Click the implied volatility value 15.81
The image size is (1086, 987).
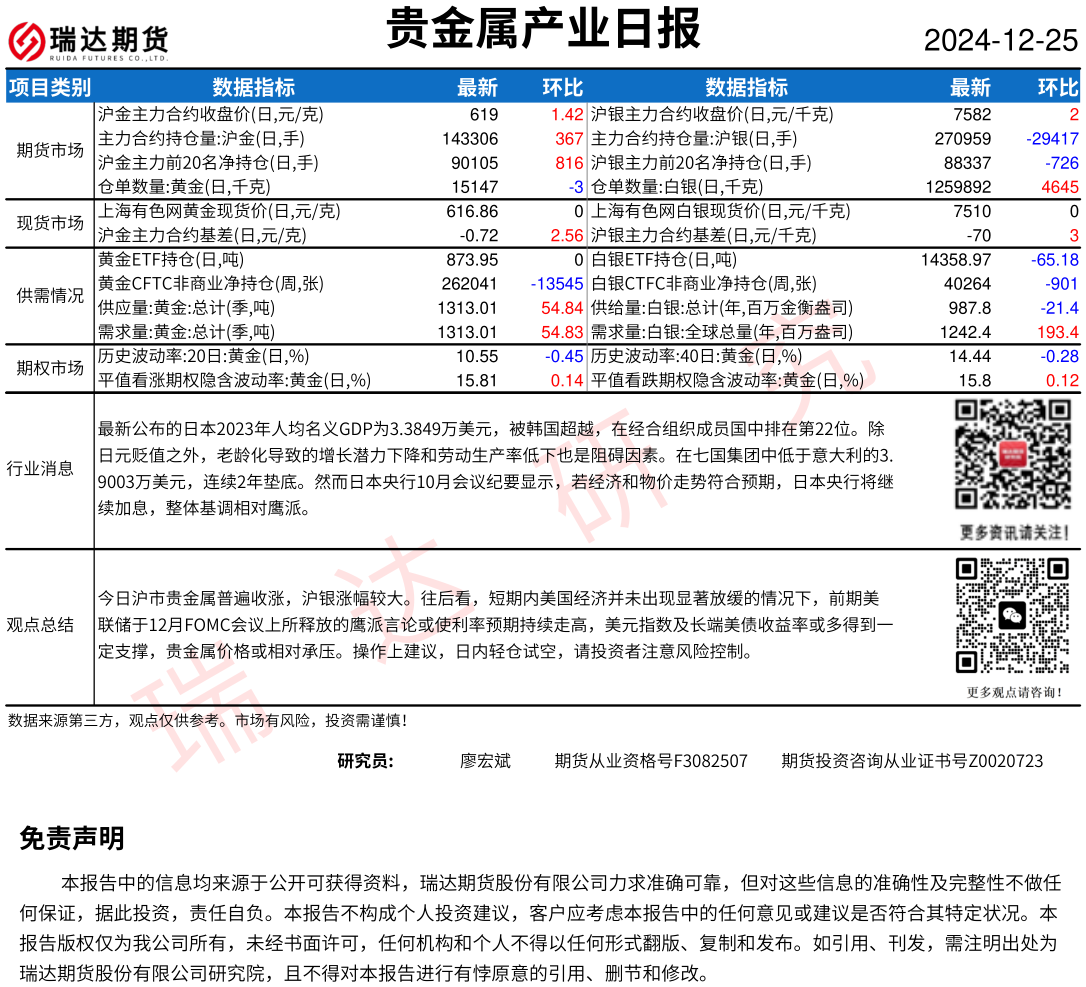click(x=477, y=382)
